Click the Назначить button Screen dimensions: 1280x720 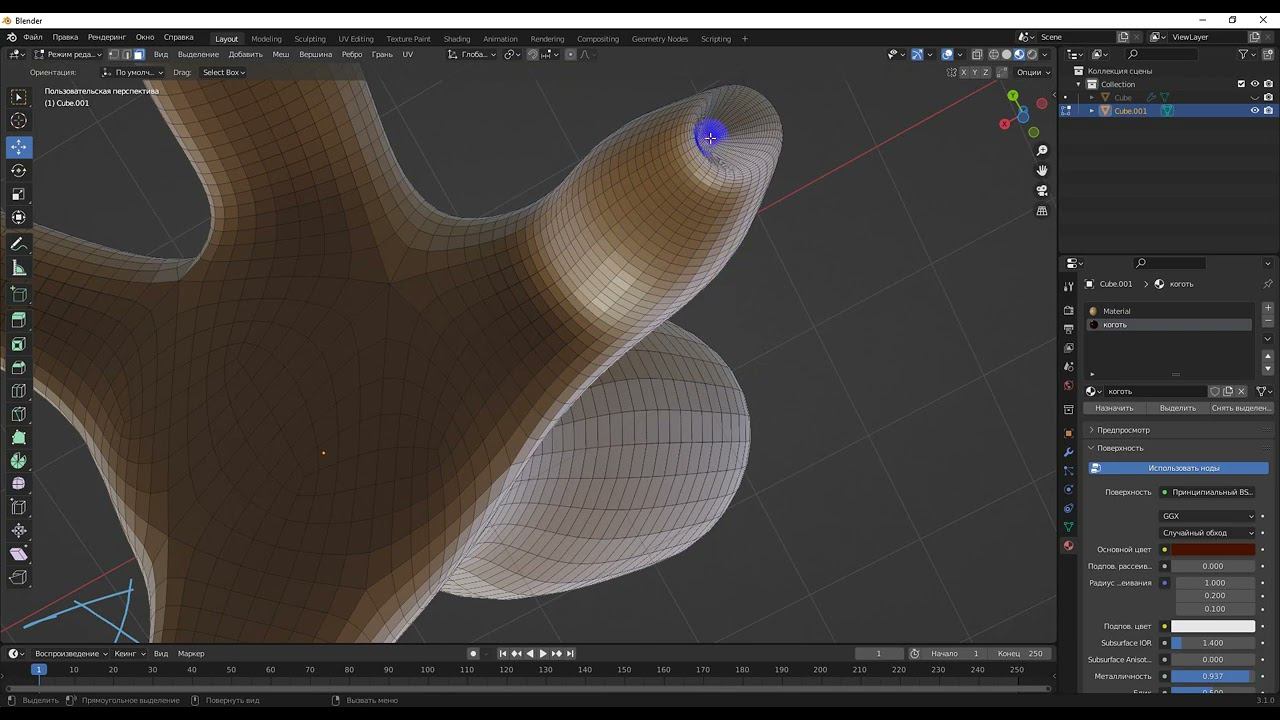click(1114, 408)
